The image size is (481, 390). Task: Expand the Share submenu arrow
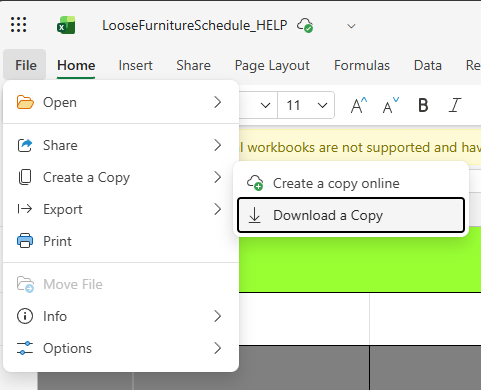click(x=217, y=145)
